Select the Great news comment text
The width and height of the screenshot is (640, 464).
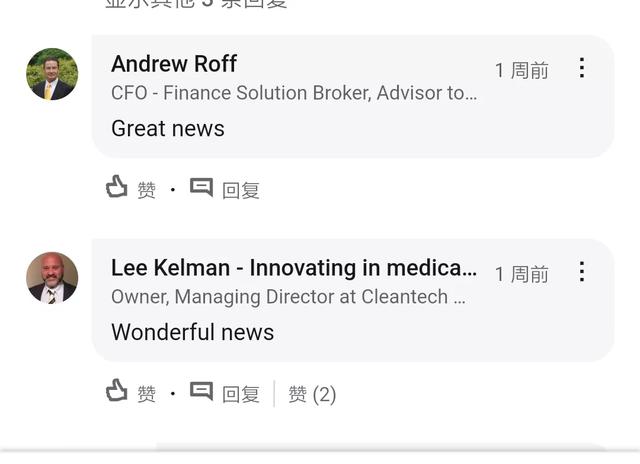pyautogui.click(x=168, y=129)
